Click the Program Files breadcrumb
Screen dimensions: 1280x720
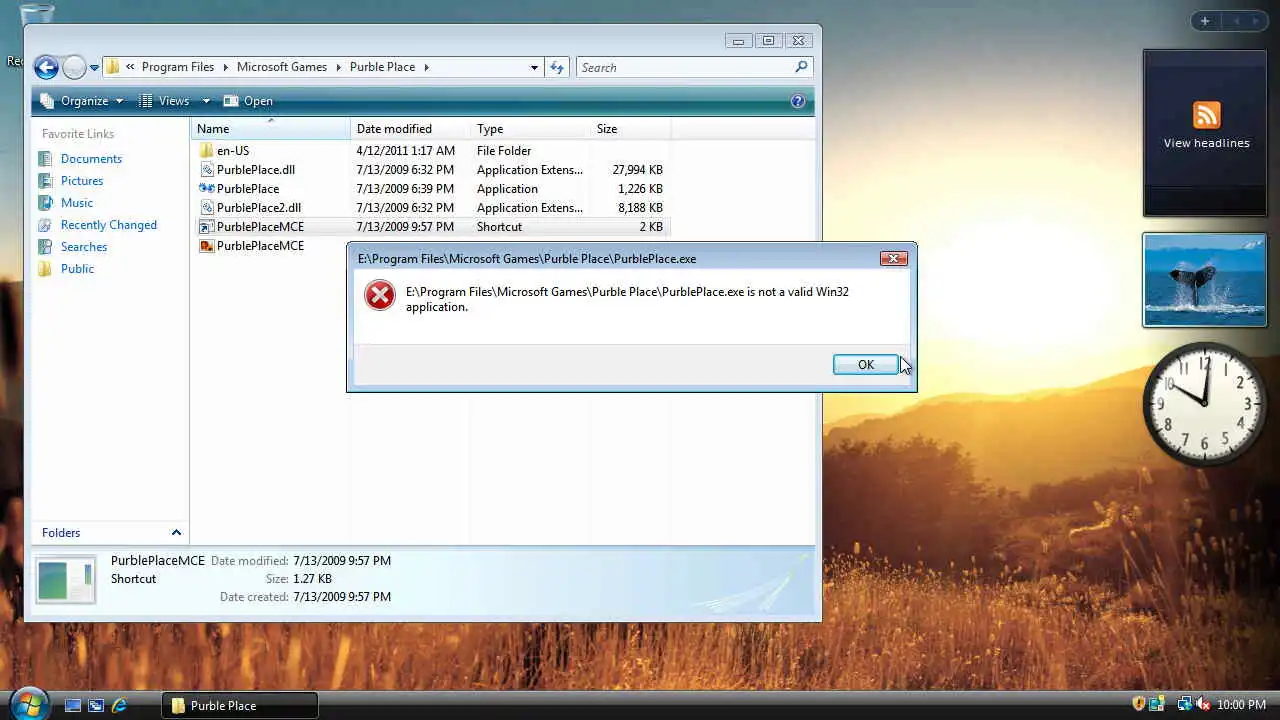(x=178, y=67)
